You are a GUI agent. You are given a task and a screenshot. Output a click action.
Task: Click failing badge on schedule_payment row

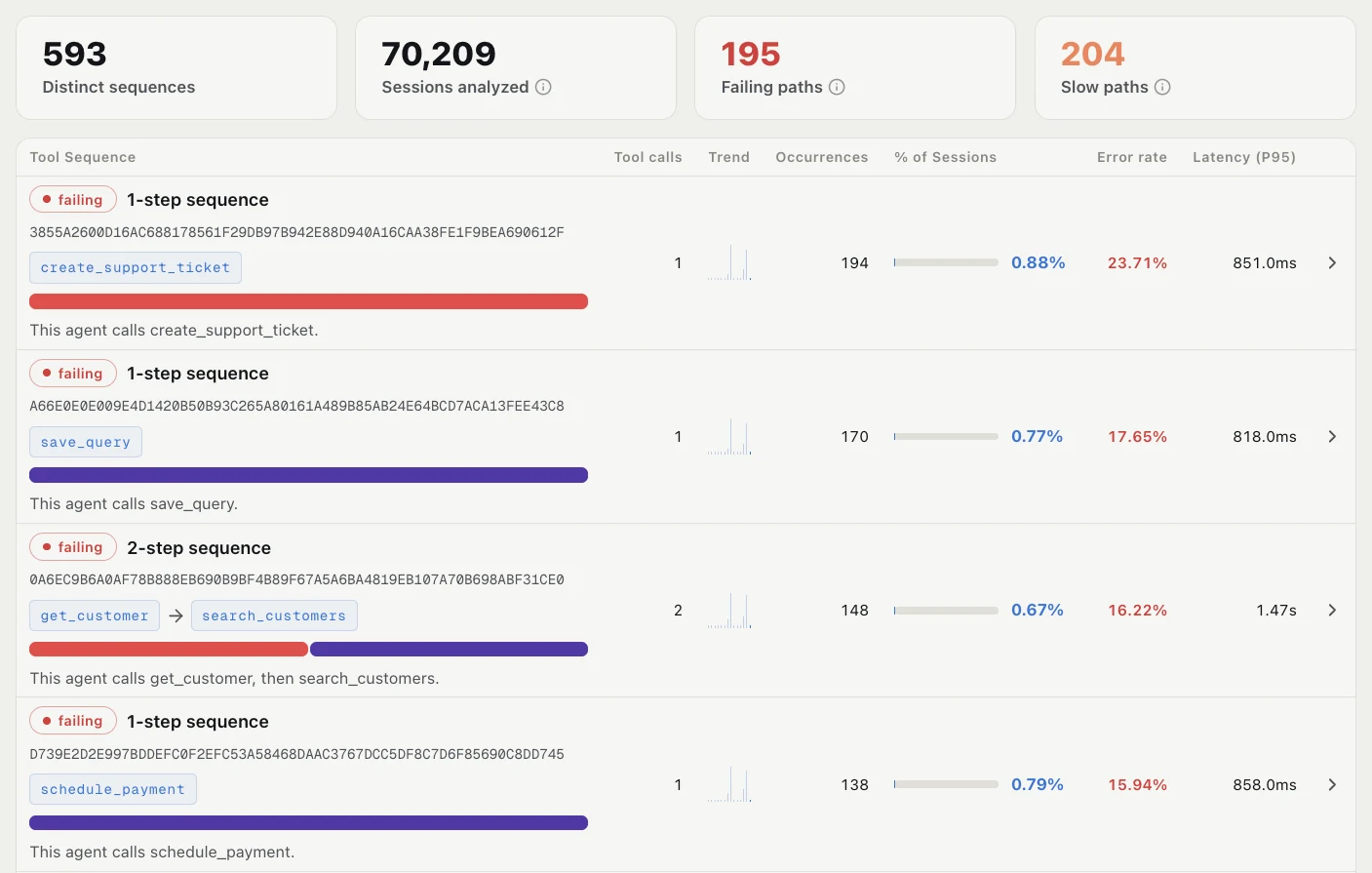[73, 721]
